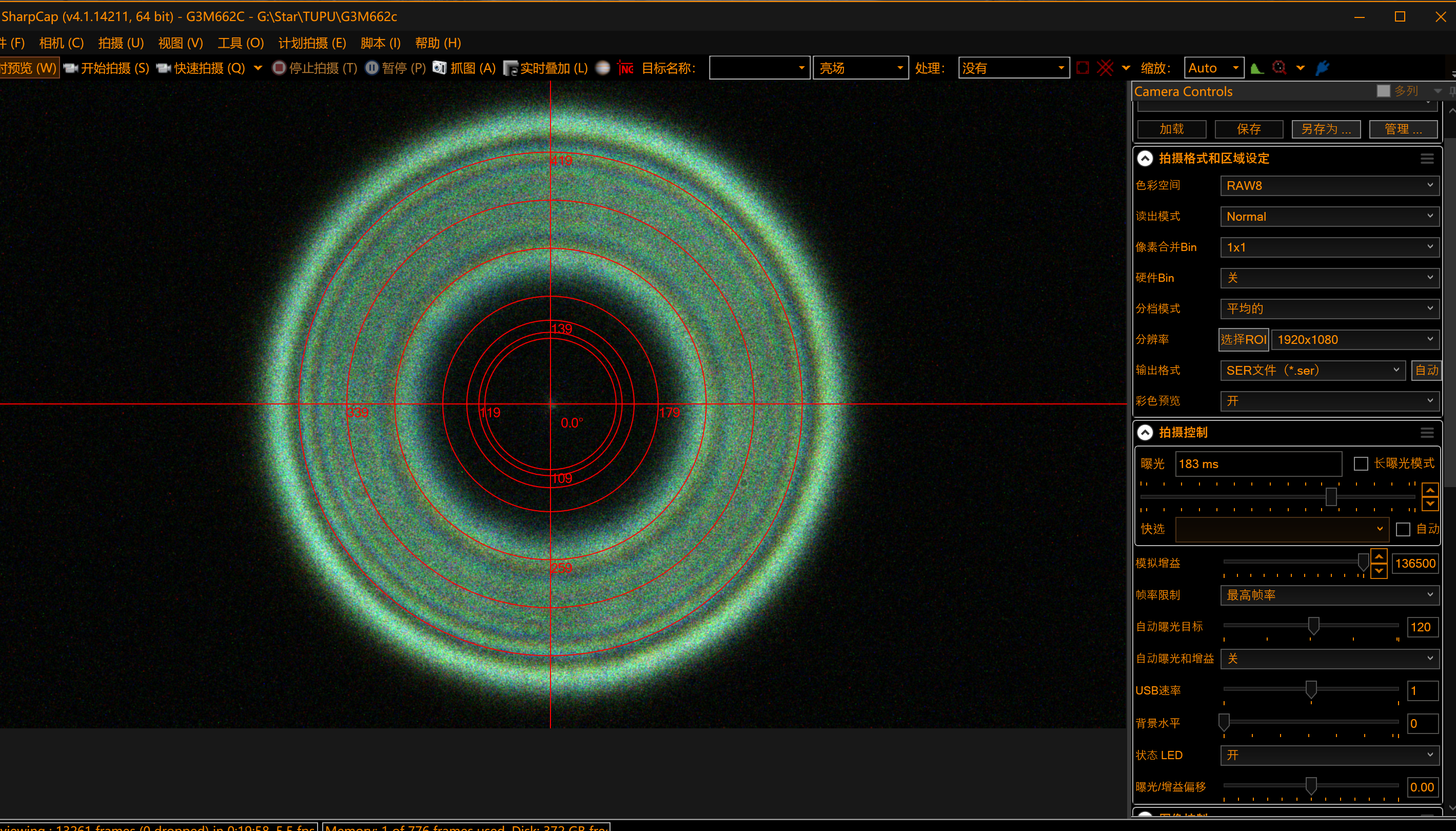Click the blue hardware connection plug icon
The image size is (1456, 831).
pos(1323,68)
